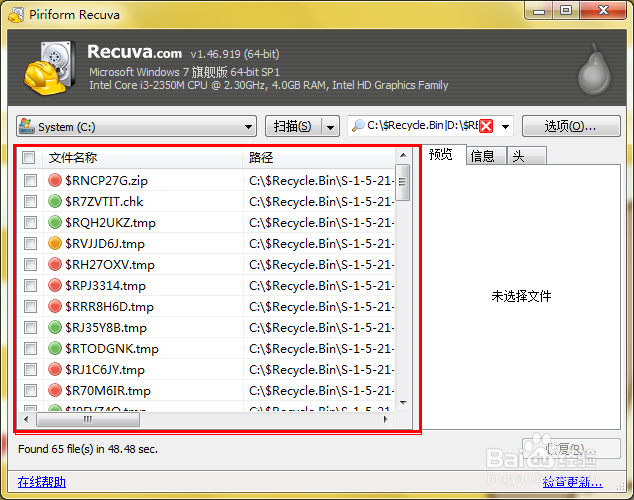Click the green status dot for $R7ZVTIT.chk
The image size is (634, 500).
pyautogui.click(x=55, y=201)
